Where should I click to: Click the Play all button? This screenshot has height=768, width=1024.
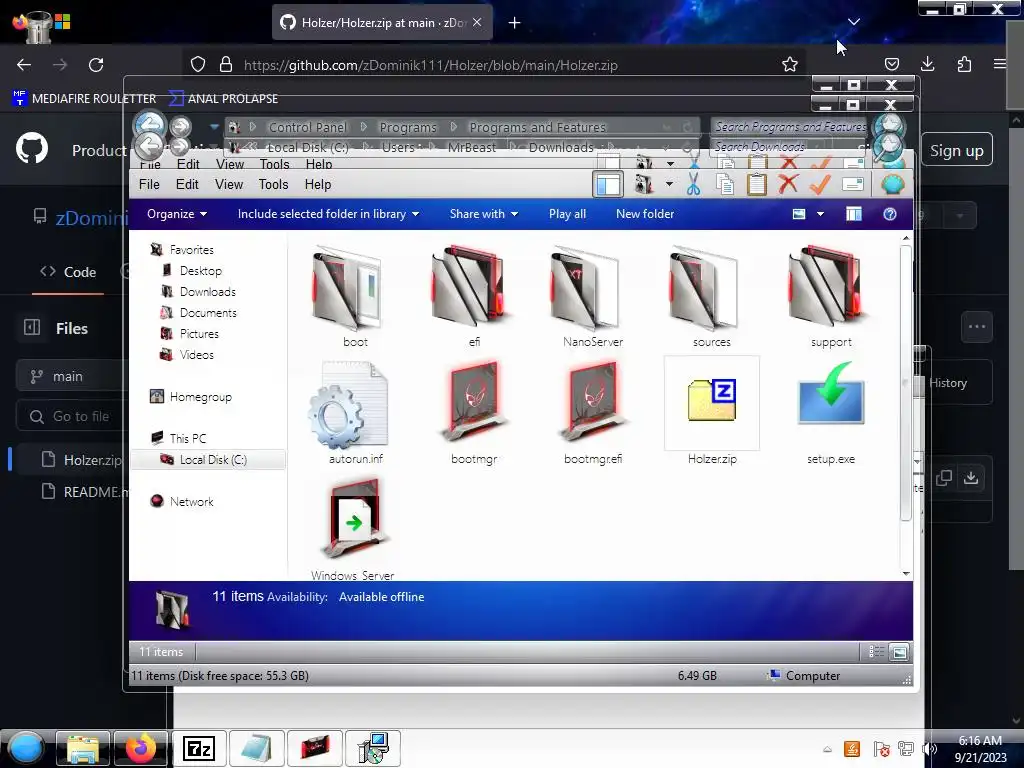pos(567,214)
